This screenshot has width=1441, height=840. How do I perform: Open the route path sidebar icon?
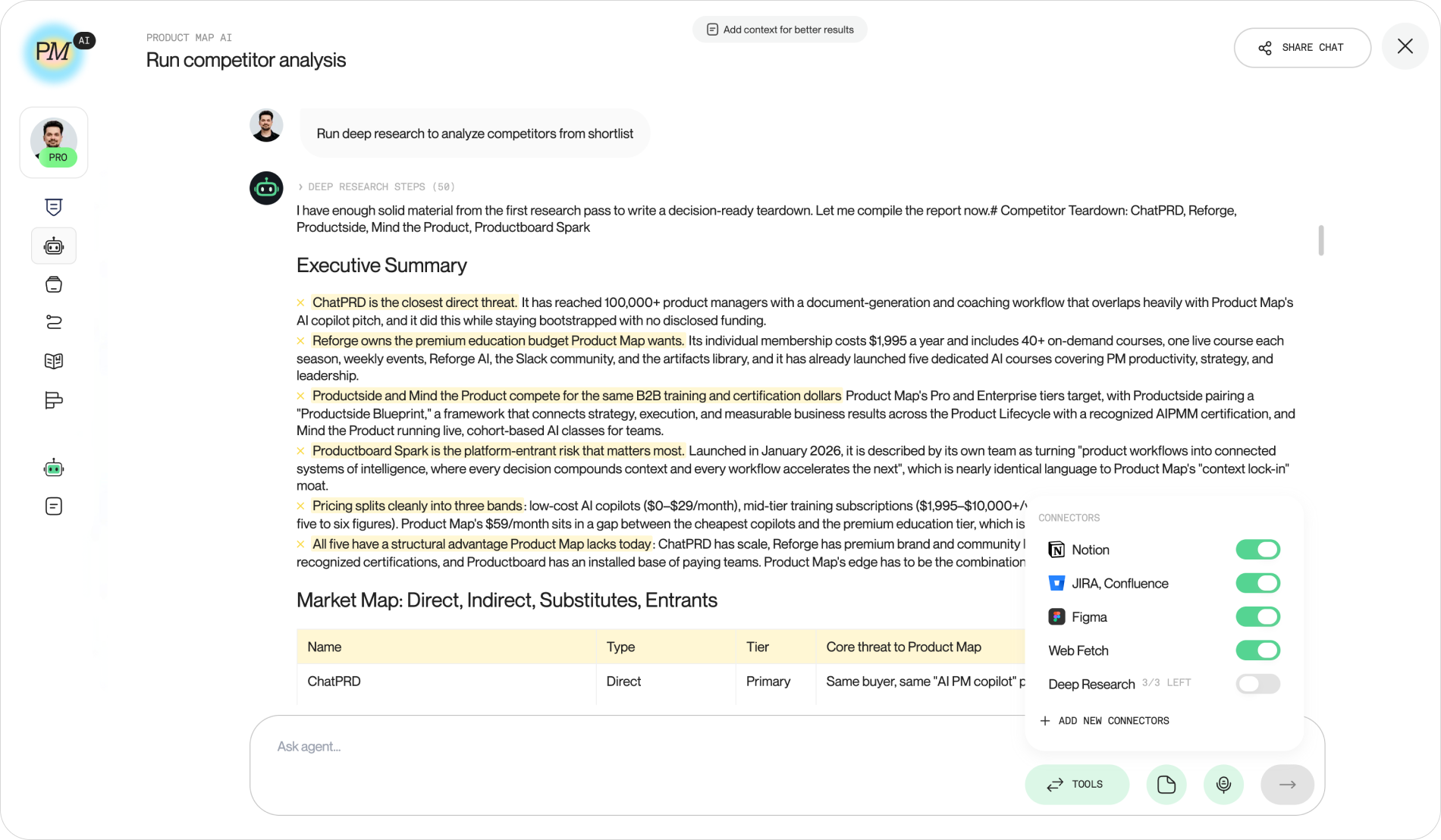click(x=54, y=322)
